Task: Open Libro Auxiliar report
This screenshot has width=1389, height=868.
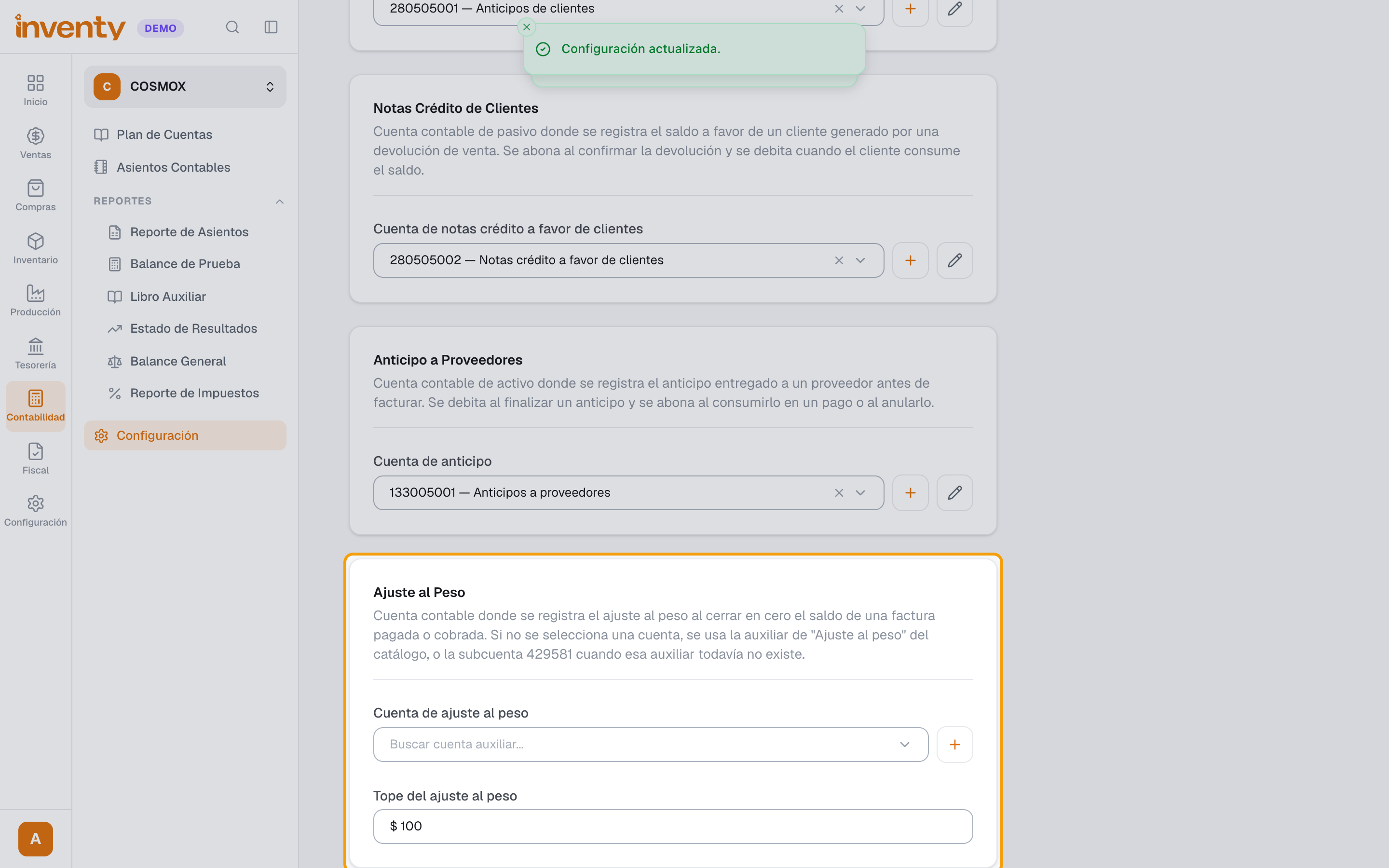Action: coord(191,297)
